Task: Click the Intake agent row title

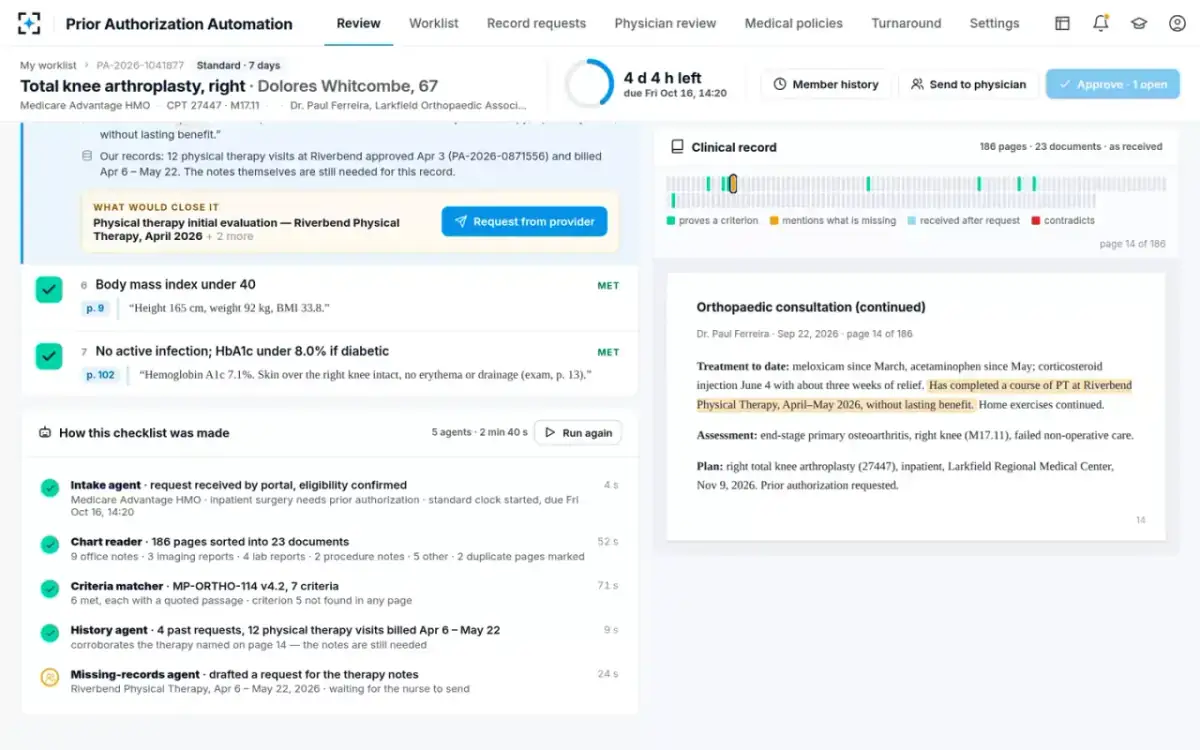Action: click(238, 485)
